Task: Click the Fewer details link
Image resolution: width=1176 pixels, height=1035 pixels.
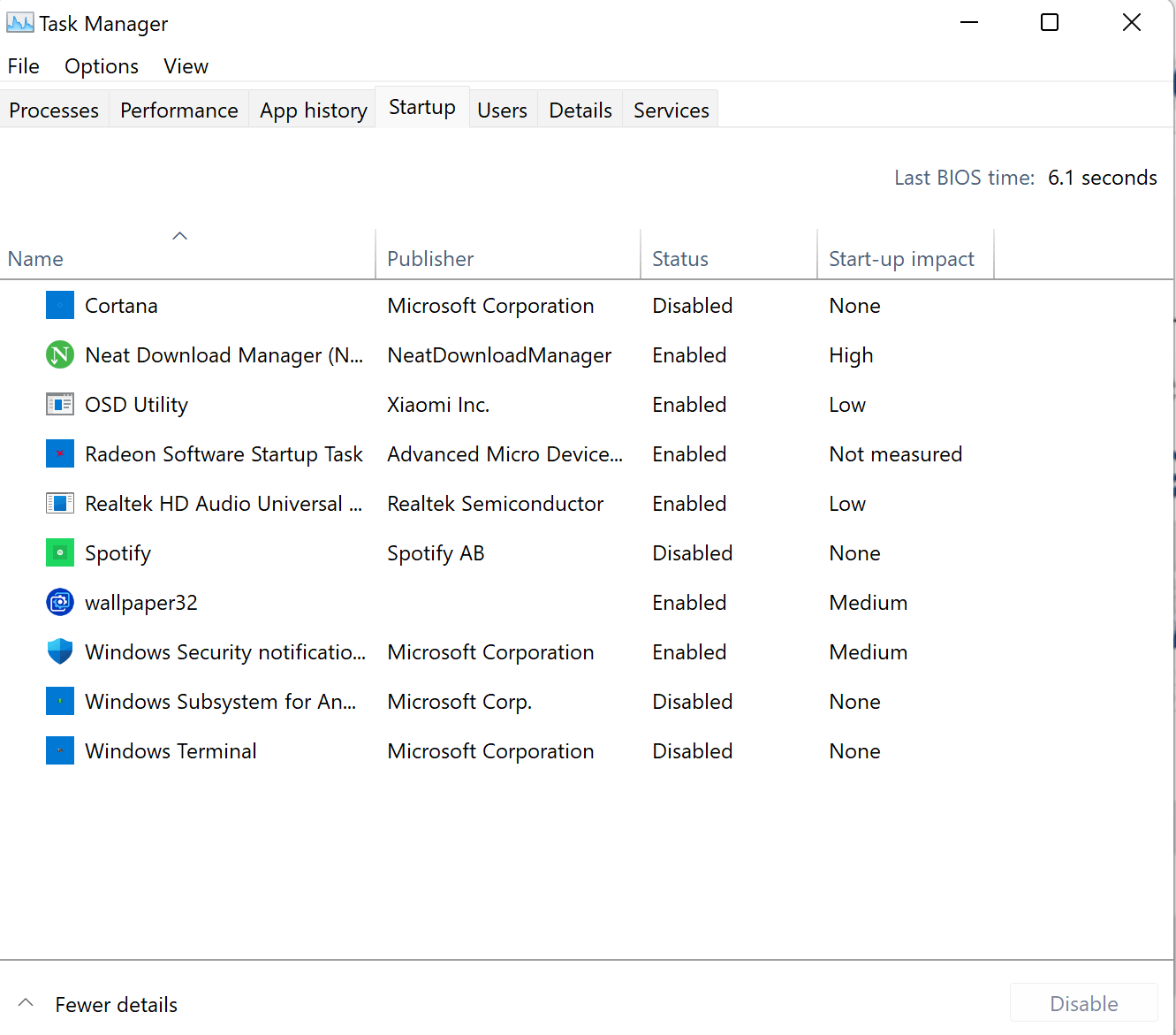Action: (x=117, y=1005)
